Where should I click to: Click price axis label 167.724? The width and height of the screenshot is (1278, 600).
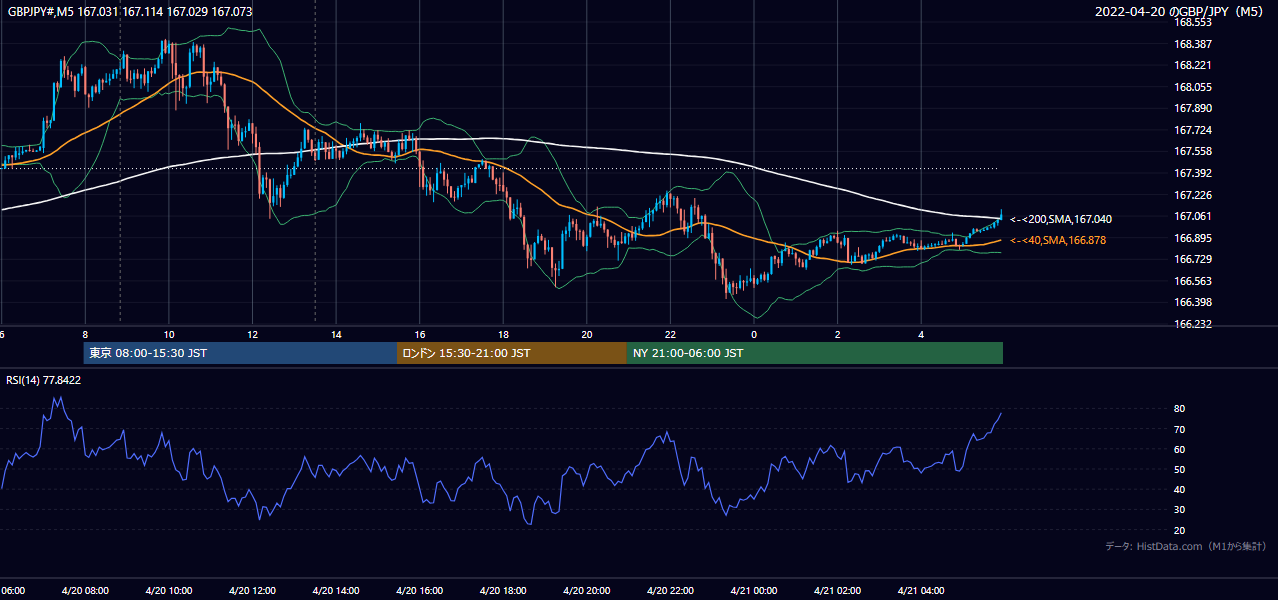click(x=1193, y=130)
